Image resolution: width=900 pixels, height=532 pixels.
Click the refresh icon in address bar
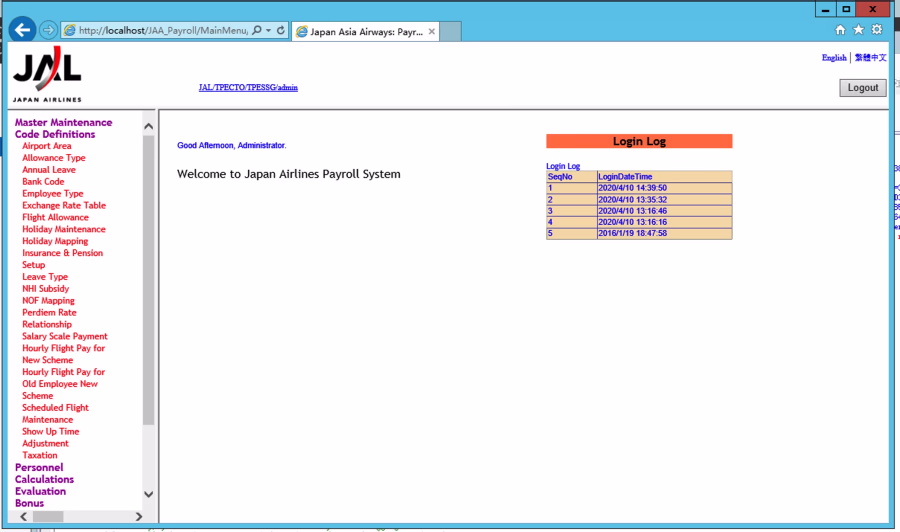pos(281,31)
